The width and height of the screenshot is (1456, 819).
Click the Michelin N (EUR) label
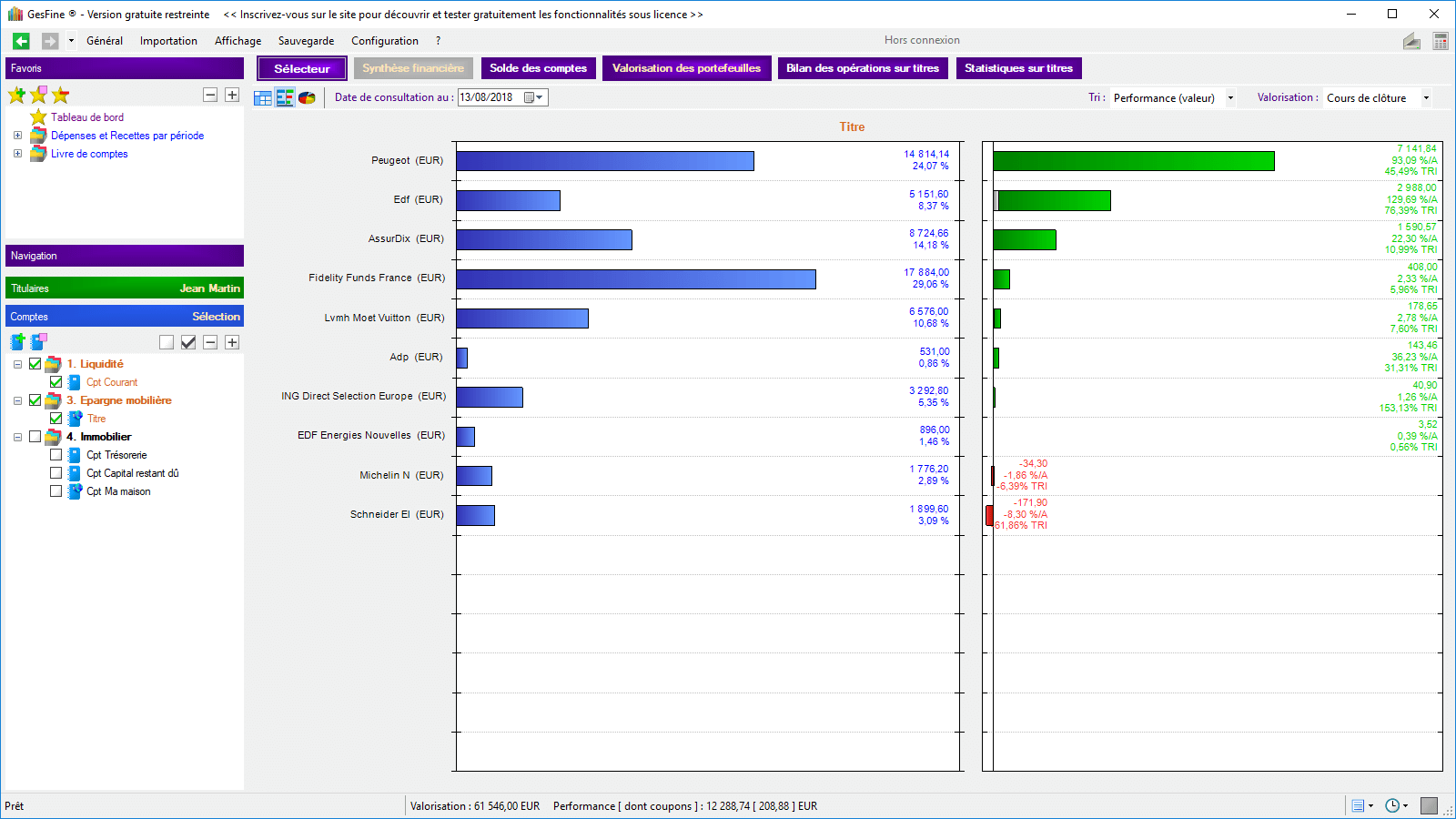pos(401,475)
